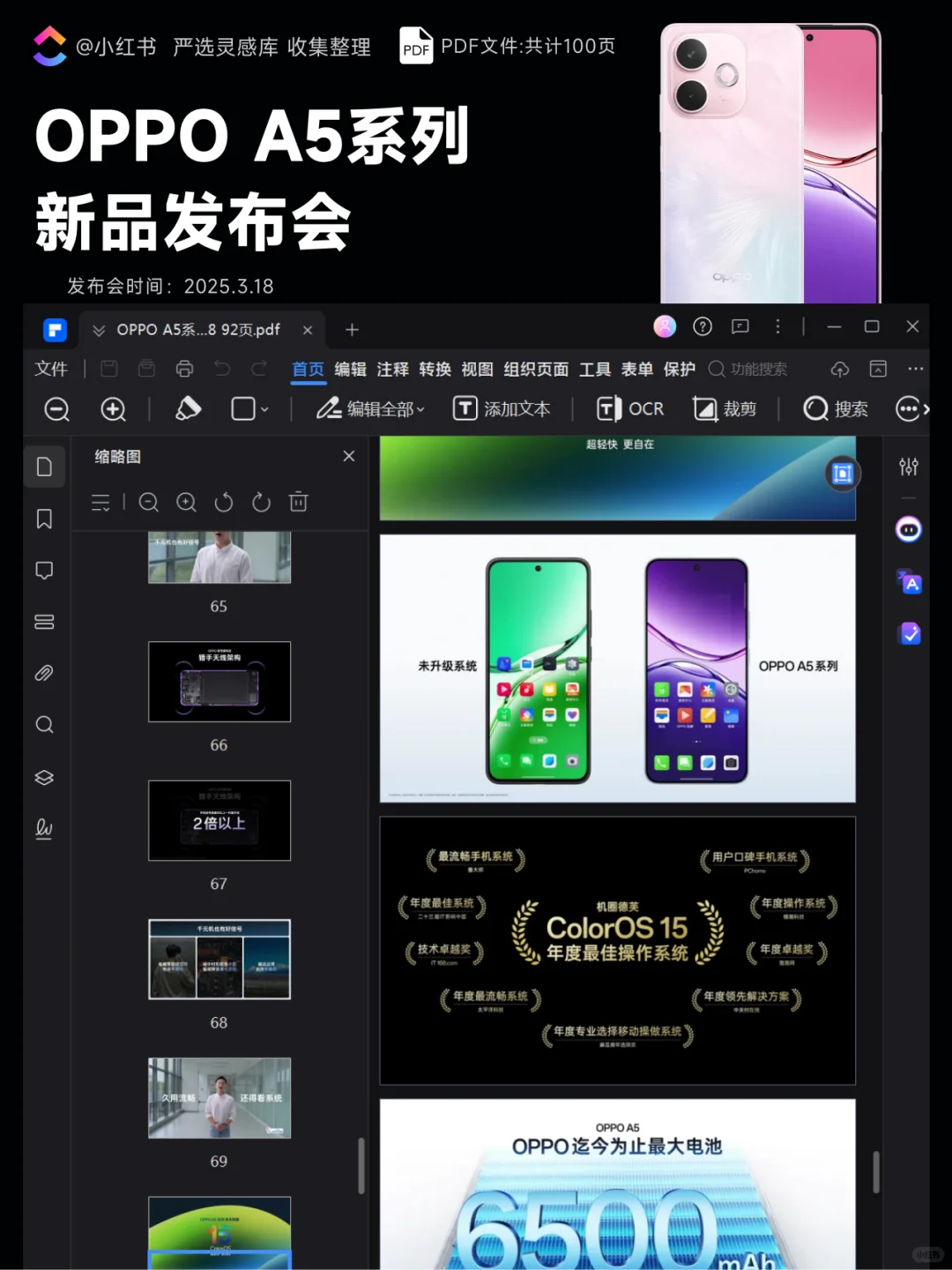Add a new tab with plus icon
952x1270 pixels.
click(x=352, y=330)
